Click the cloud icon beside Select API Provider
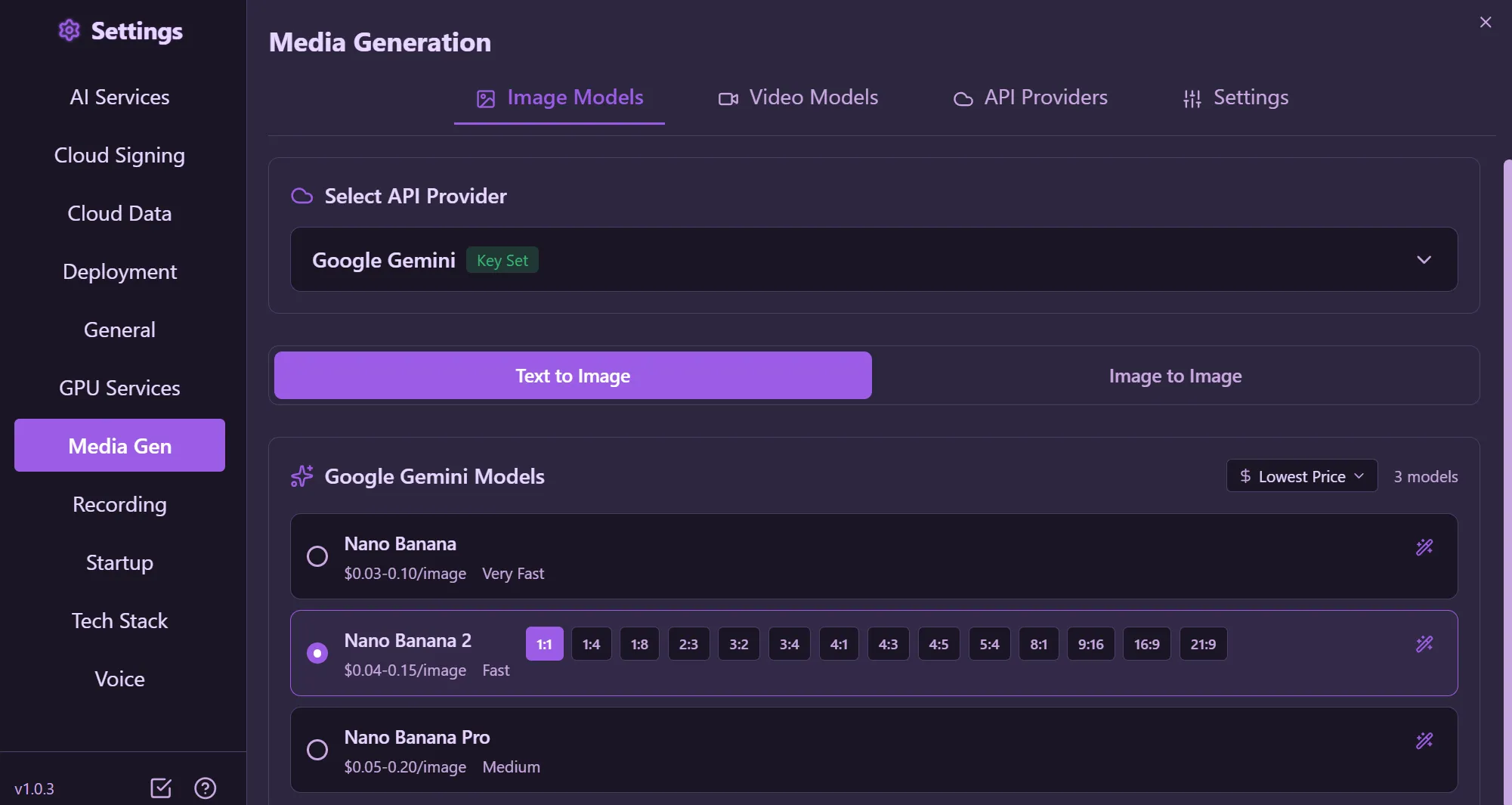Image resolution: width=1512 pixels, height=805 pixels. coord(302,196)
